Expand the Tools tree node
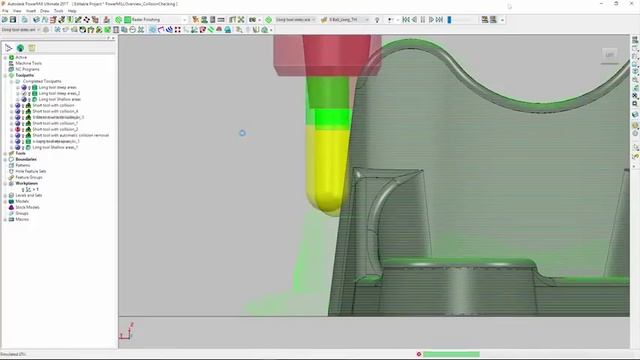This screenshot has width=640, height=360. click(x=5, y=153)
